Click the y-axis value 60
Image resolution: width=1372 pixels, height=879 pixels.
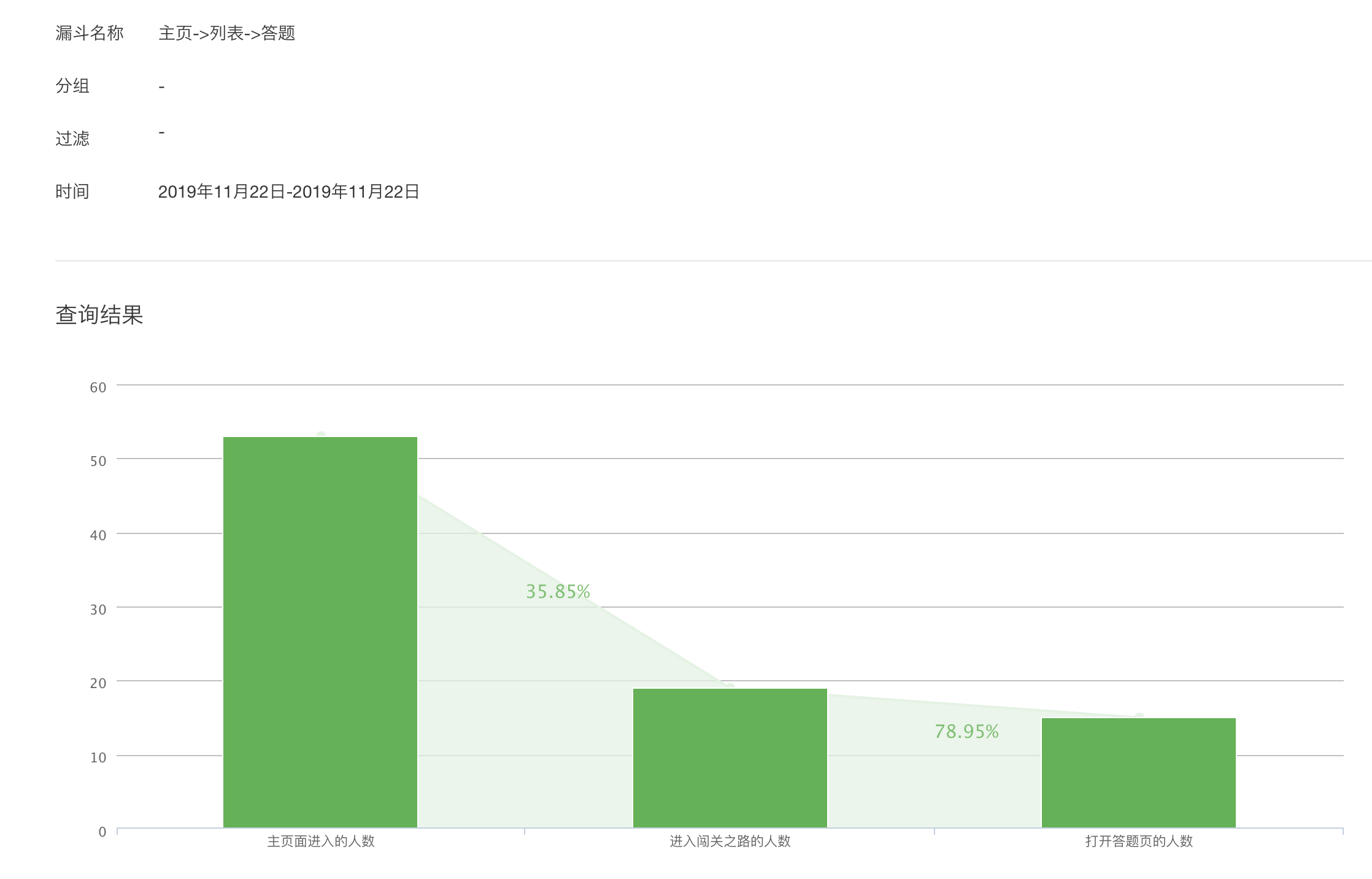[98, 387]
